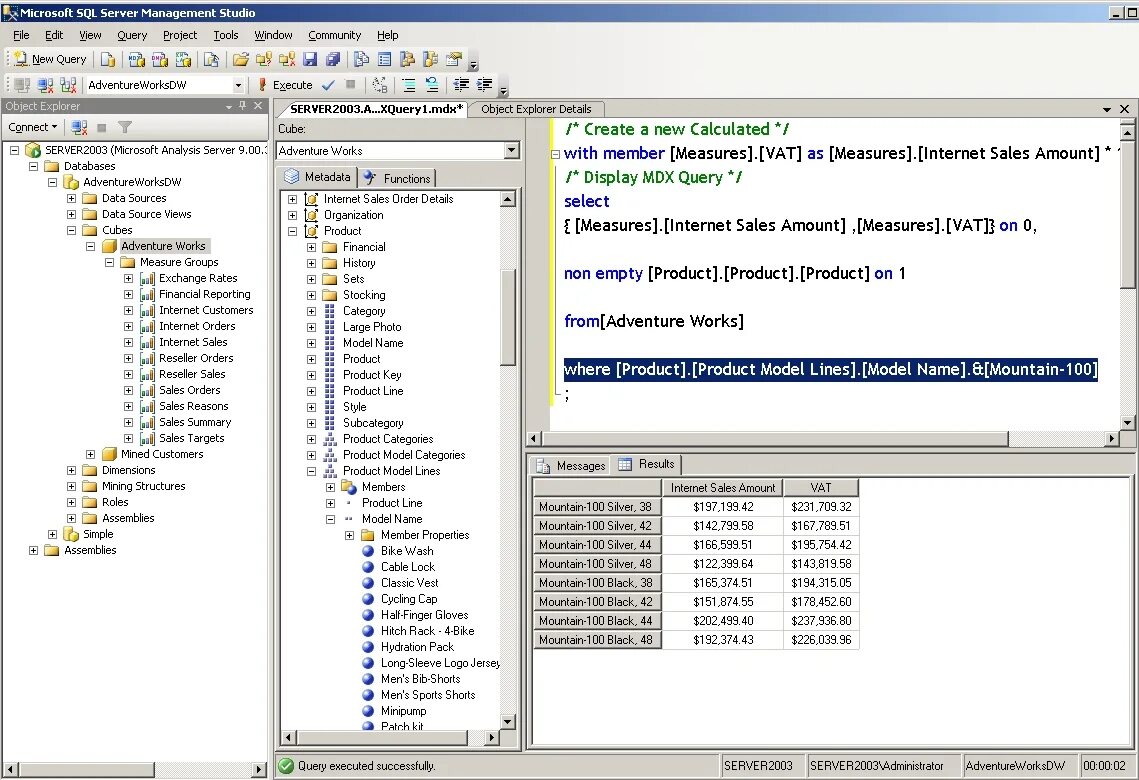The width and height of the screenshot is (1139, 780).
Task: Click the Open File folder icon
Action: (x=240, y=60)
